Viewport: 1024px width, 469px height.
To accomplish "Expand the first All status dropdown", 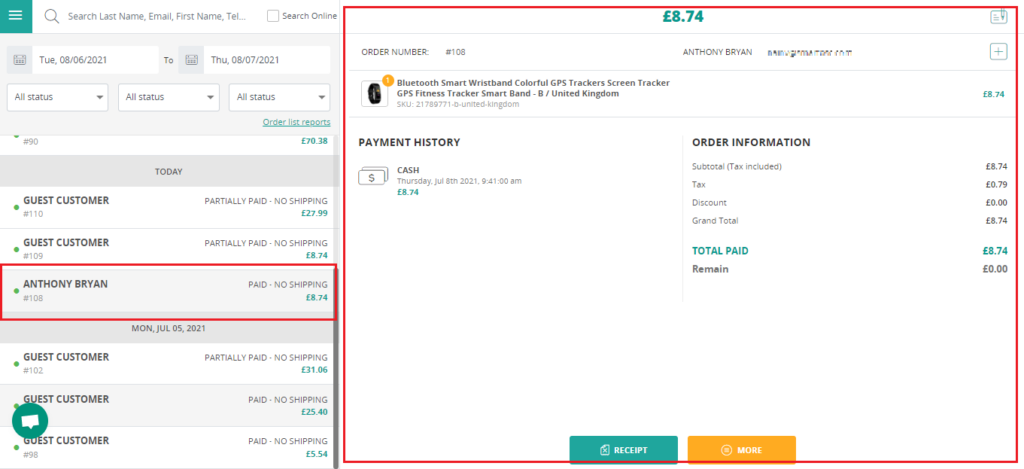I will click(57, 97).
